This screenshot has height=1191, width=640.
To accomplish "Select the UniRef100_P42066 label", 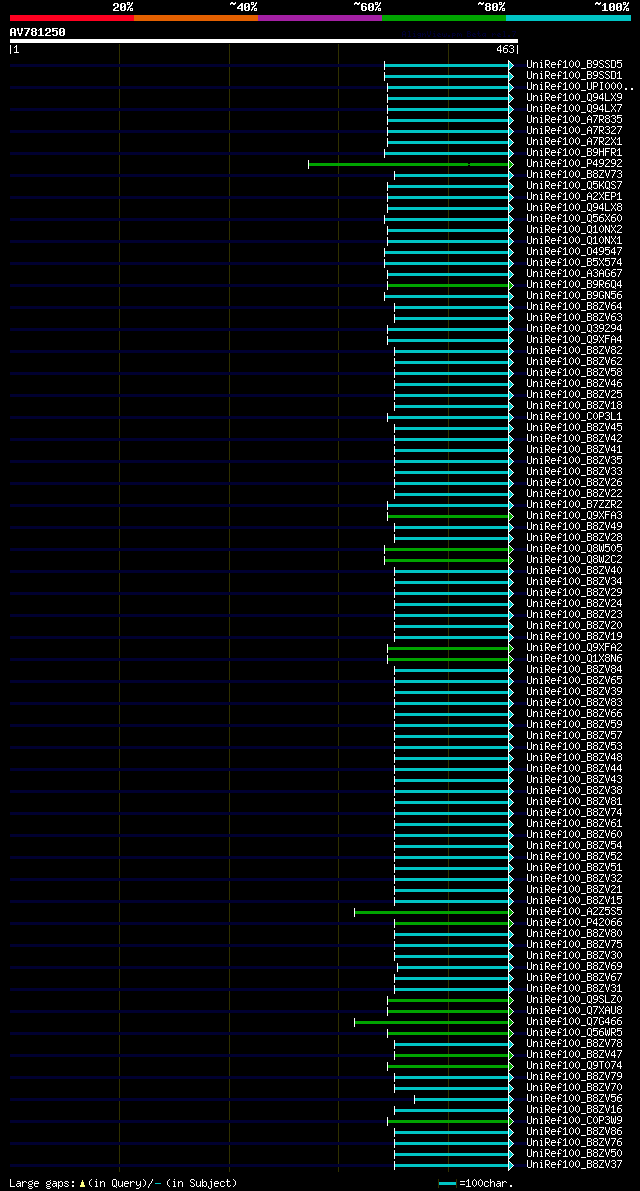I will point(574,924).
